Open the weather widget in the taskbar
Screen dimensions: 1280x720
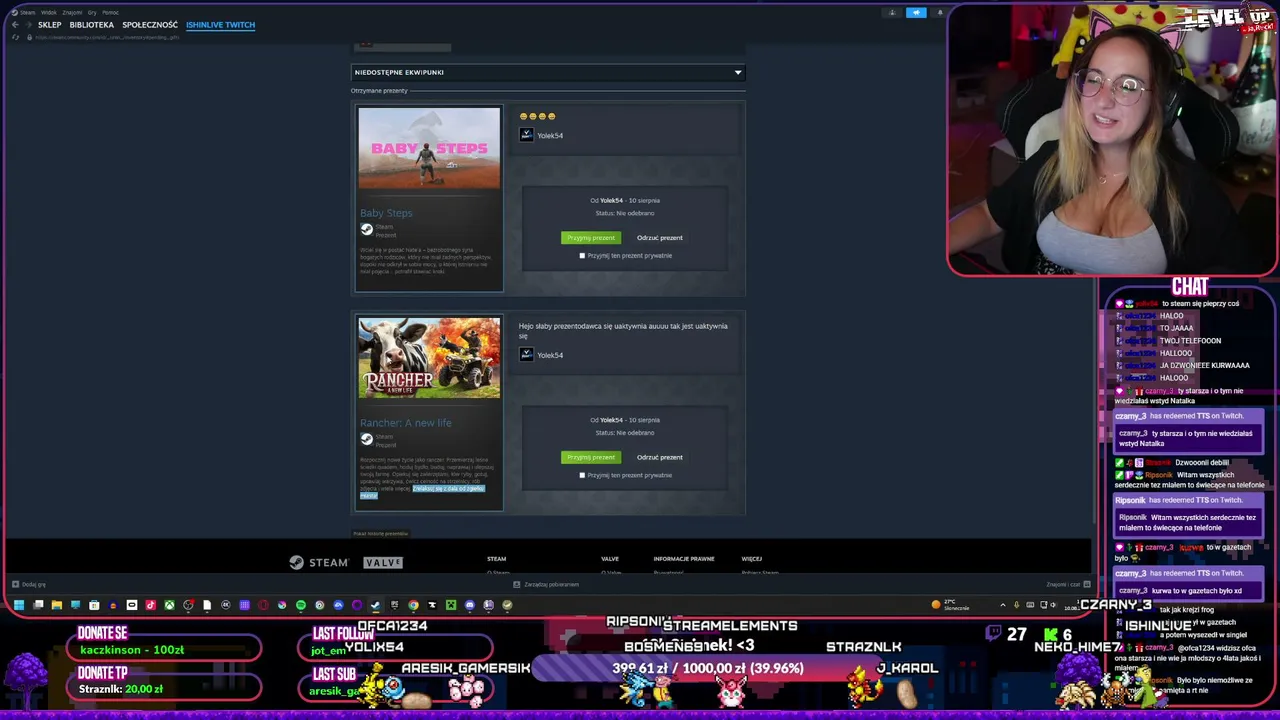950,605
